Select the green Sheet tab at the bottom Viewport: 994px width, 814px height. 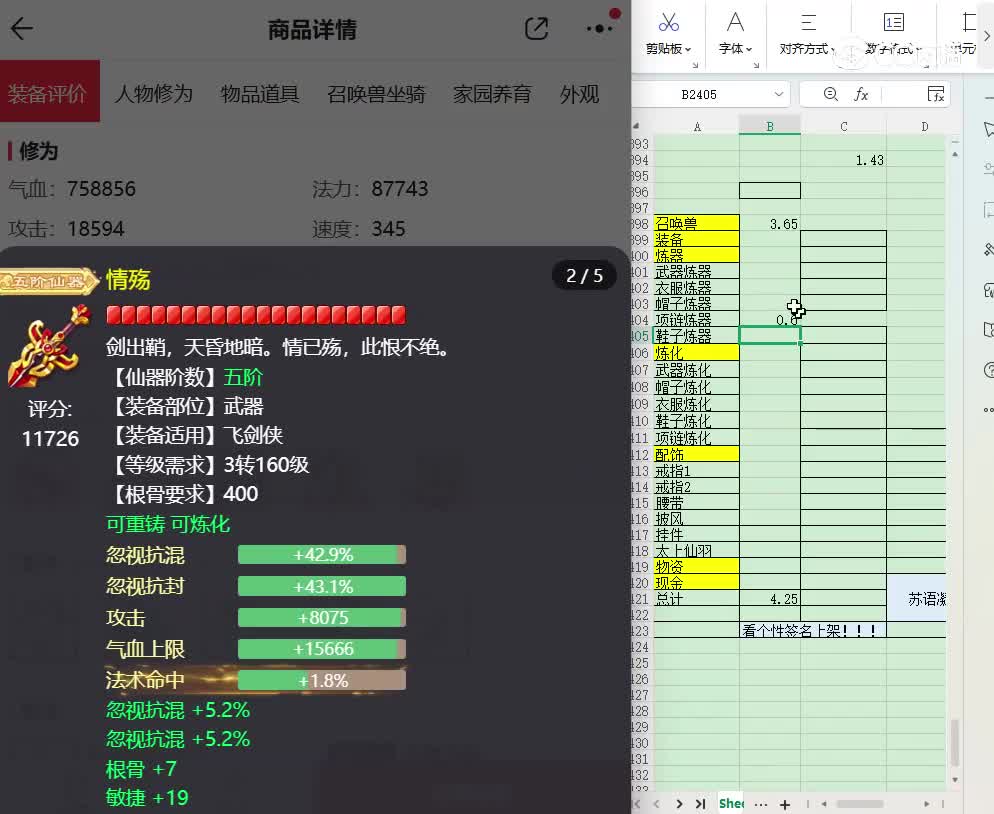730,804
